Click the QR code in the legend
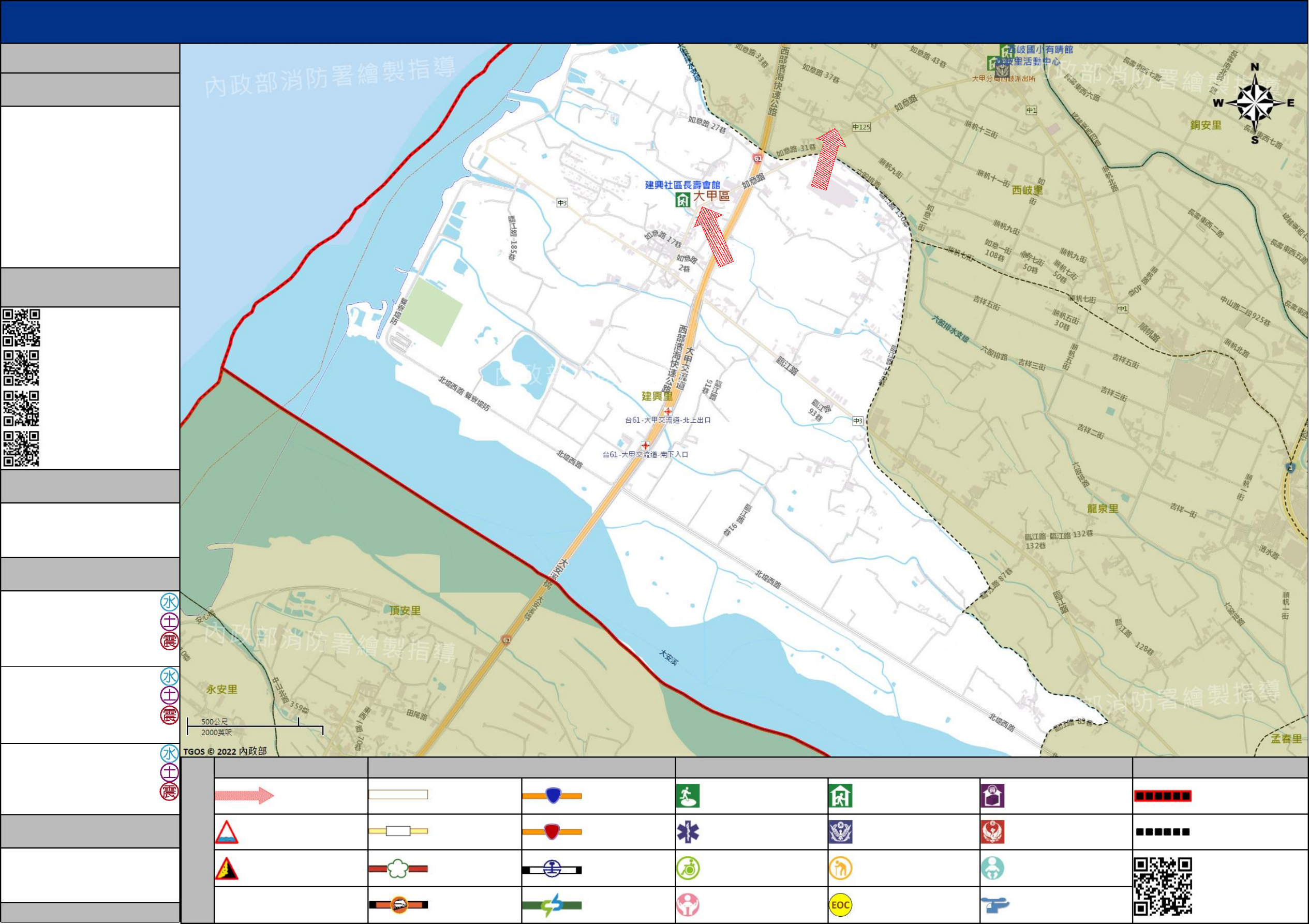Screen dimensions: 1309x924 coord(1163,887)
